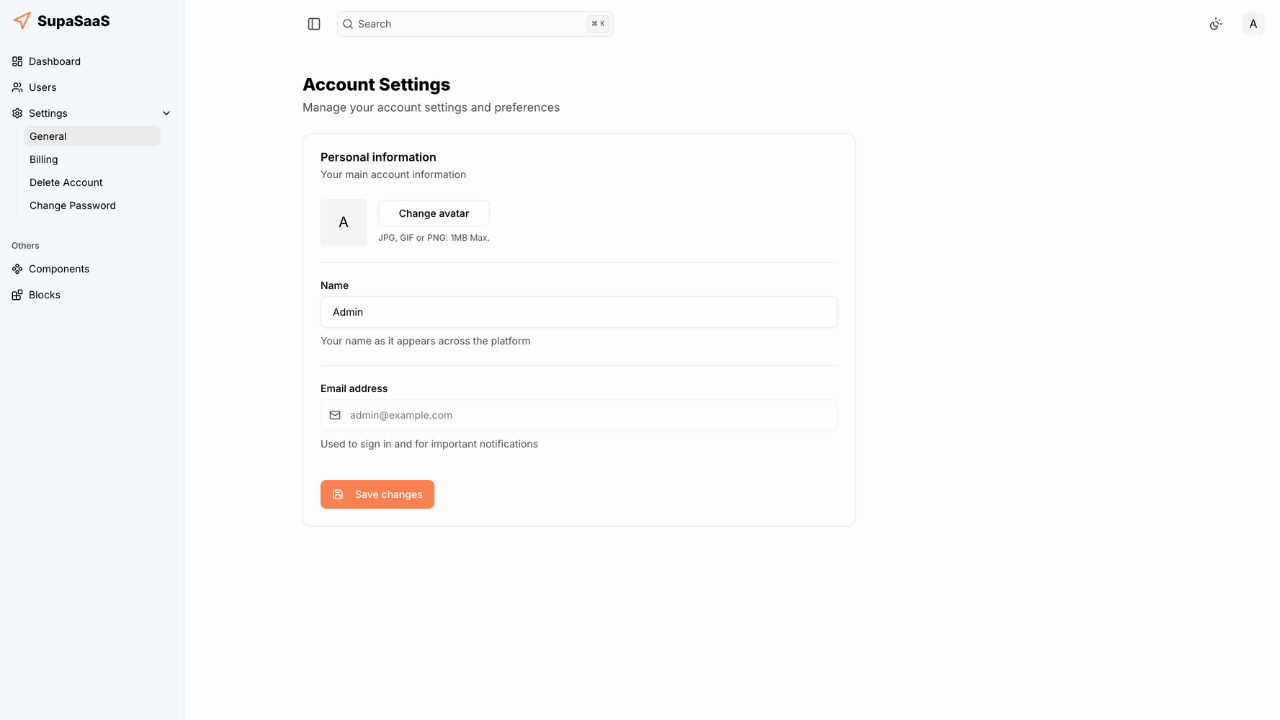Collapse the Settings chevron
Viewport: 1280px width, 720px height.
coord(166,113)
